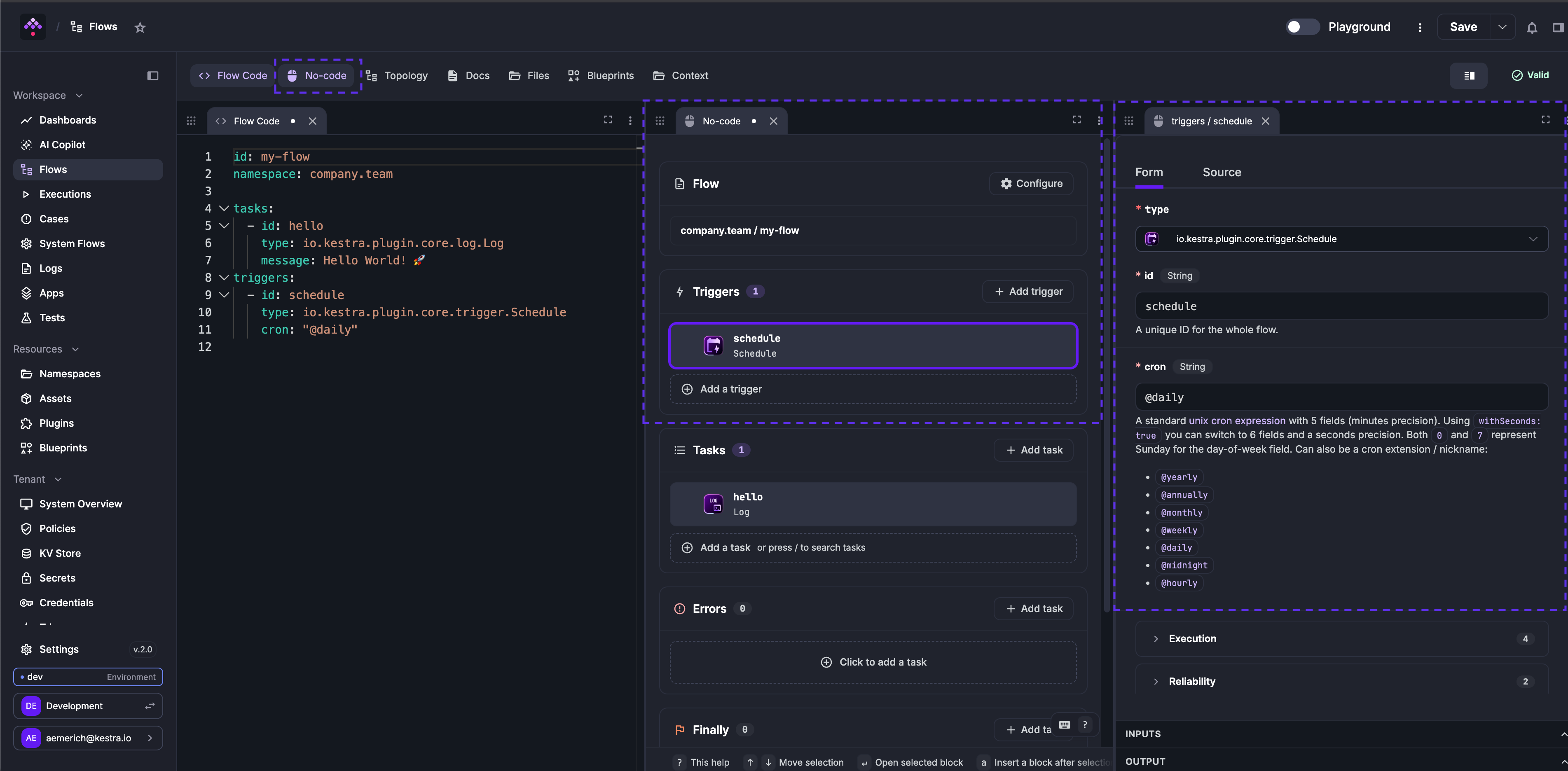Fold the tasks block on line 4

[224, 209]
